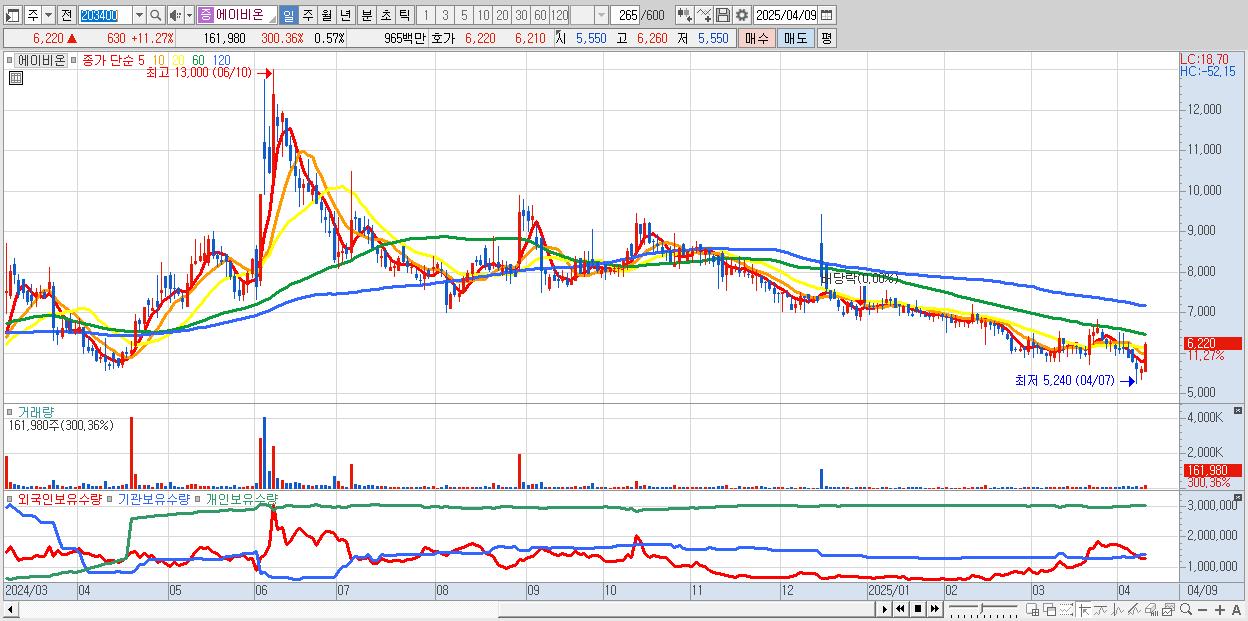Zoom in with the plus icon
The height and width of the screenshot is (621, 1248).
[x=1220, y=609]
